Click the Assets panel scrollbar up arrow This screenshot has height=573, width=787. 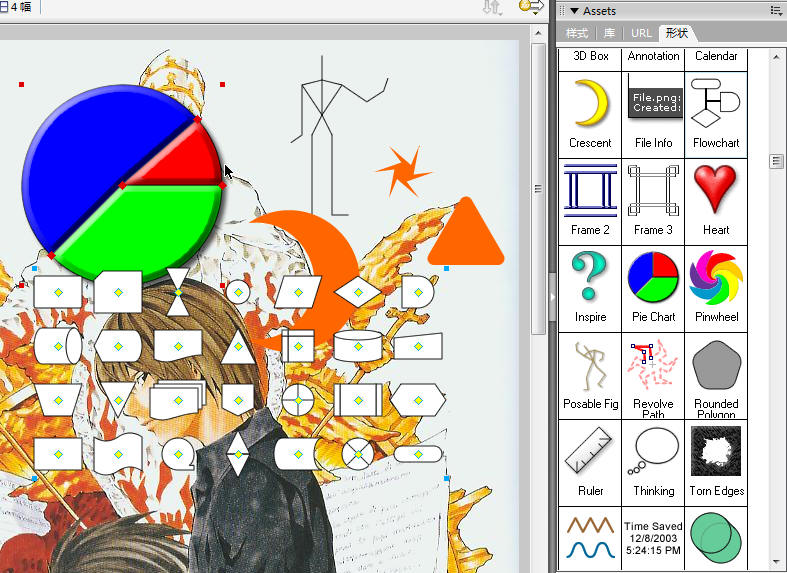[x=776, y=57]
